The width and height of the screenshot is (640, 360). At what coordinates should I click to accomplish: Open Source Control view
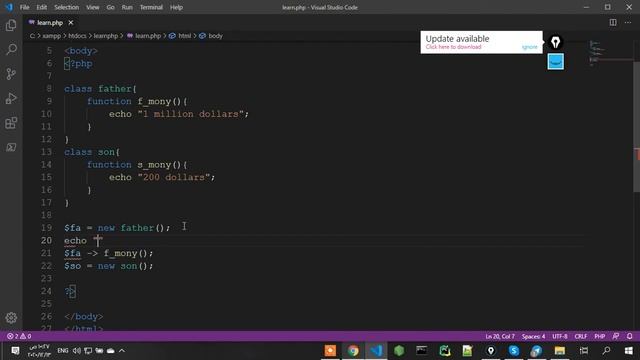pos(11,74)
